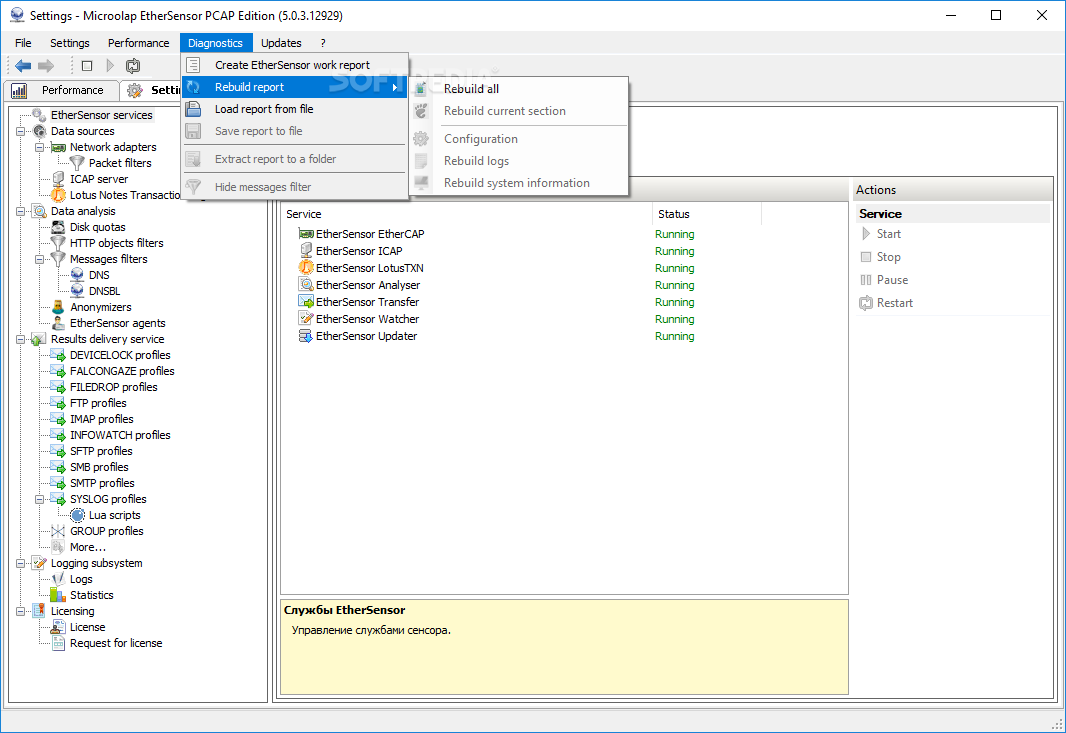This screenshot has height=733, width=1066.
Task: Collapse the Data analysis tree node
Action: (20, 211)
